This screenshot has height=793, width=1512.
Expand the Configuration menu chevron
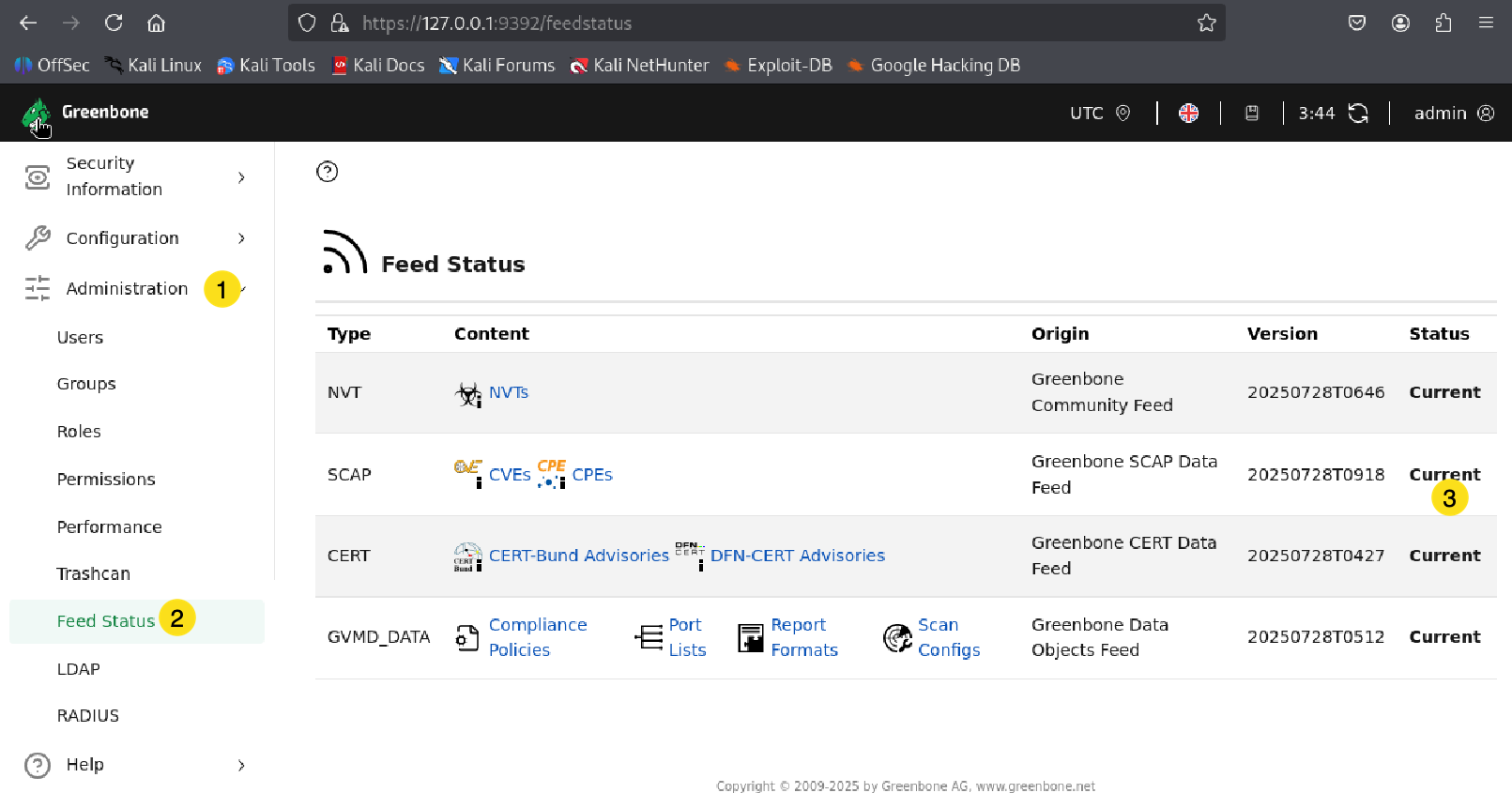[241, 238]
